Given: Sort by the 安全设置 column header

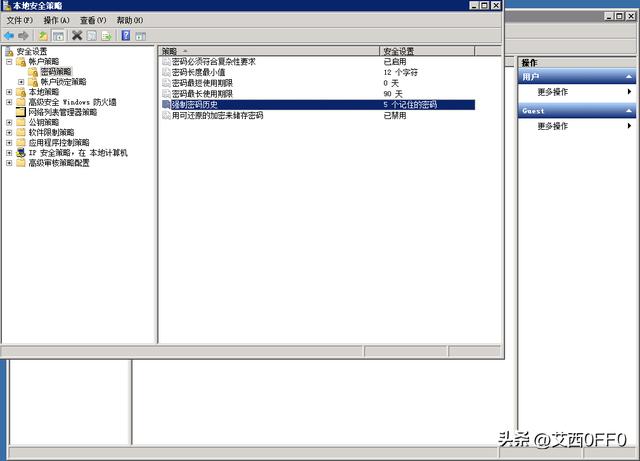Looking at the screenshot, I should click(427, 51).
